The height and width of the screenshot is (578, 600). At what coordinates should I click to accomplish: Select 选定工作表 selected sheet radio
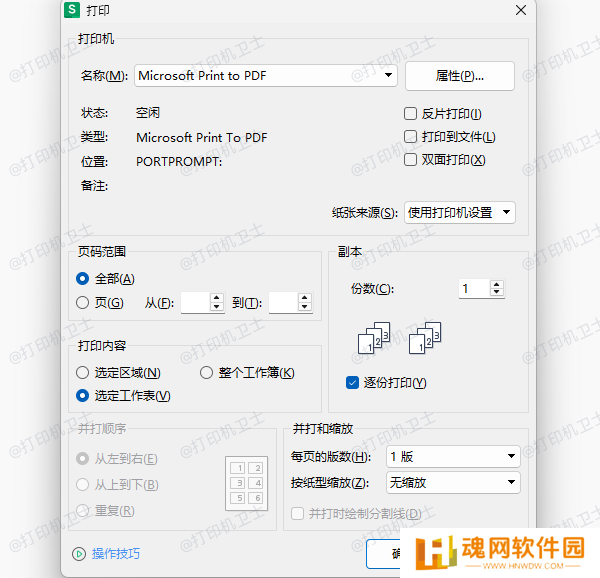(x=82, y=396)
